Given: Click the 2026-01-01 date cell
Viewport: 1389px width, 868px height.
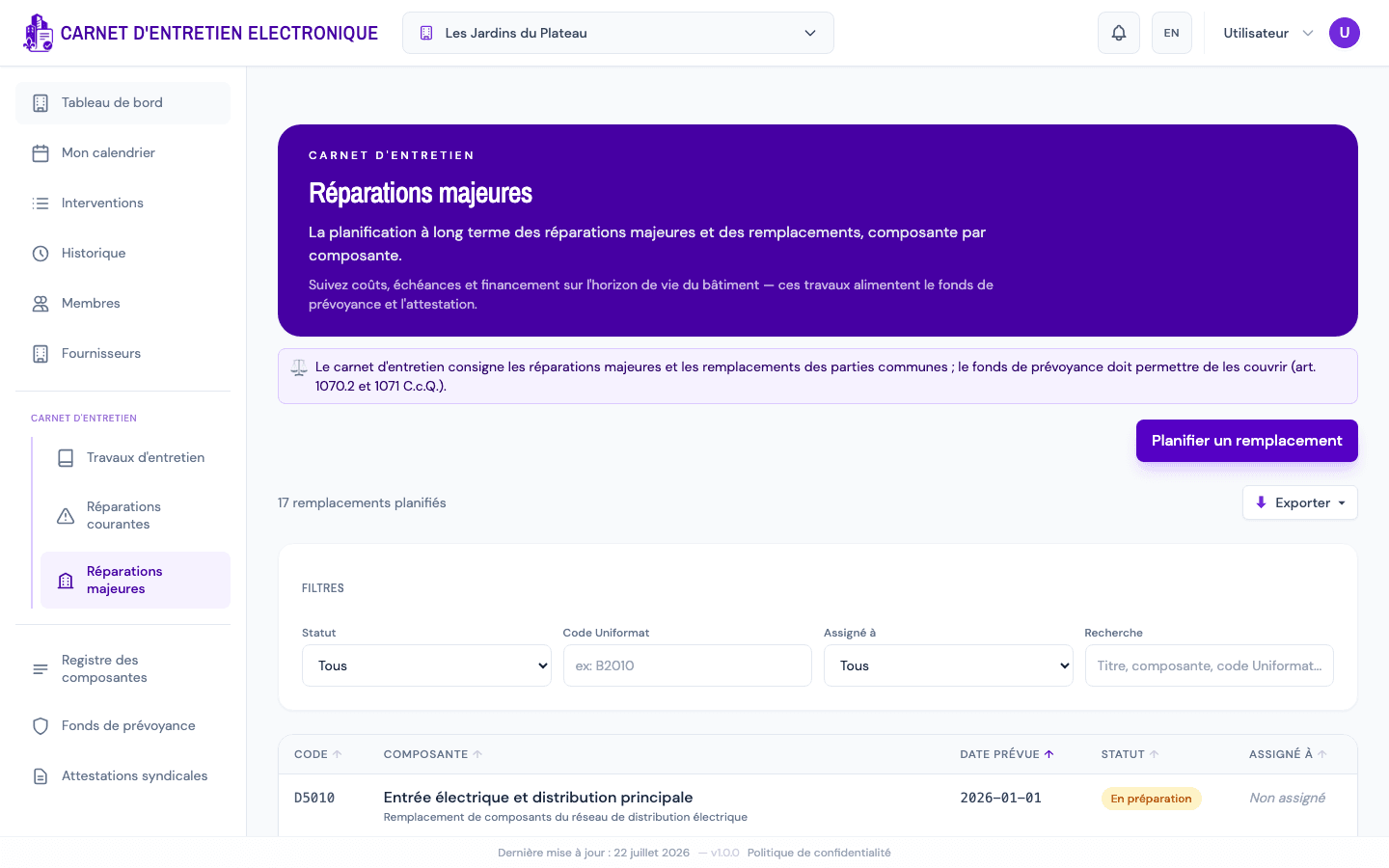Looking at the screenshot, I should click(1000, 799).
